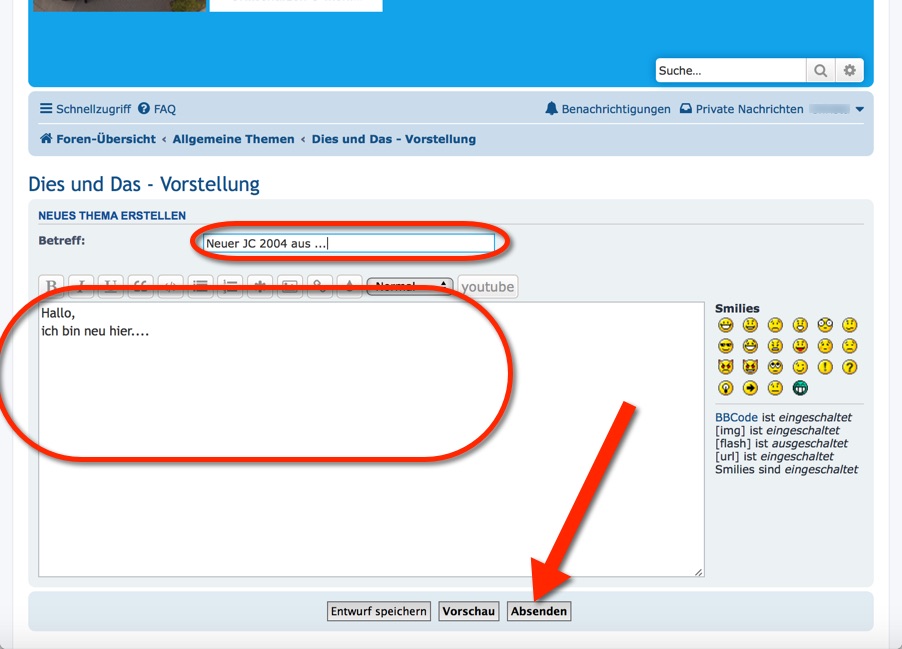Save draft with Entwurf speichern

pyautogui.click(x=379, y=611)
